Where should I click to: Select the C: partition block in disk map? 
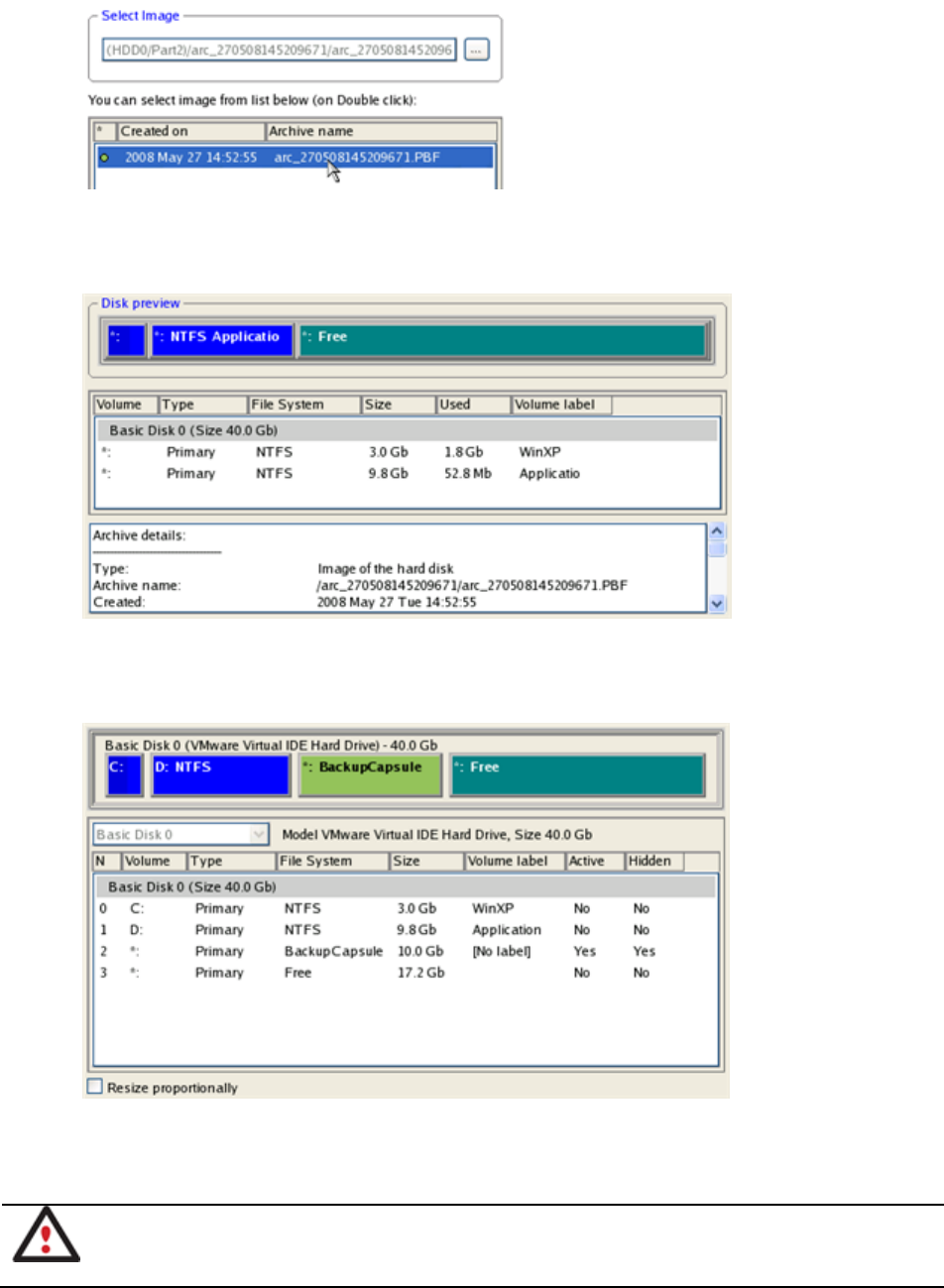coord(125,775)
